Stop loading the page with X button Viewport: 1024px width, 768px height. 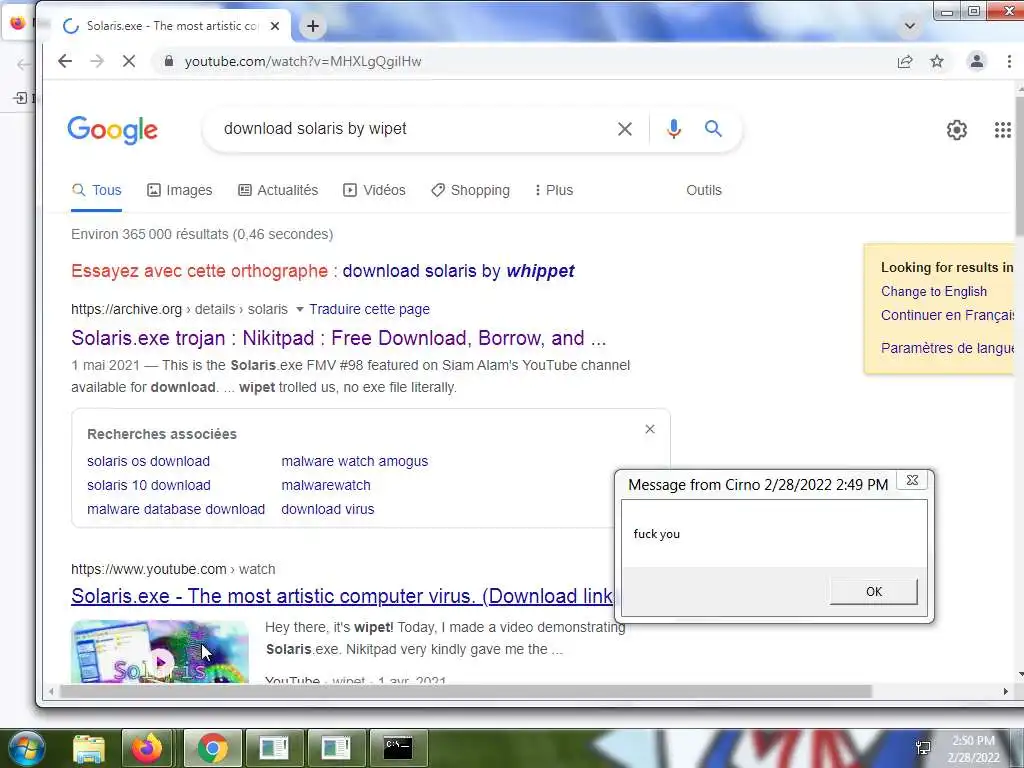point(129,61)
